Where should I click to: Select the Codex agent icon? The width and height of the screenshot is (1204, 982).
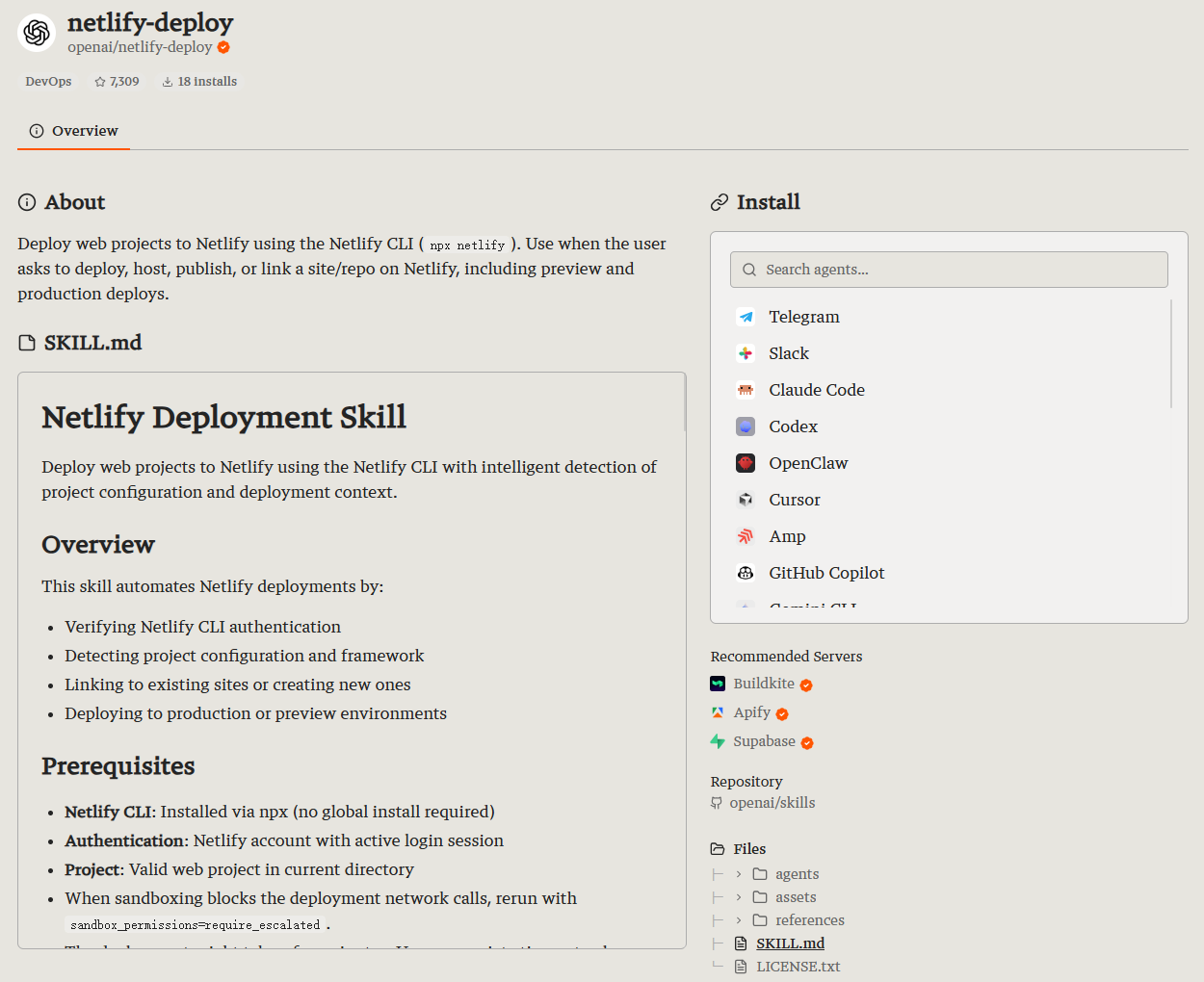tap(746, 426)
